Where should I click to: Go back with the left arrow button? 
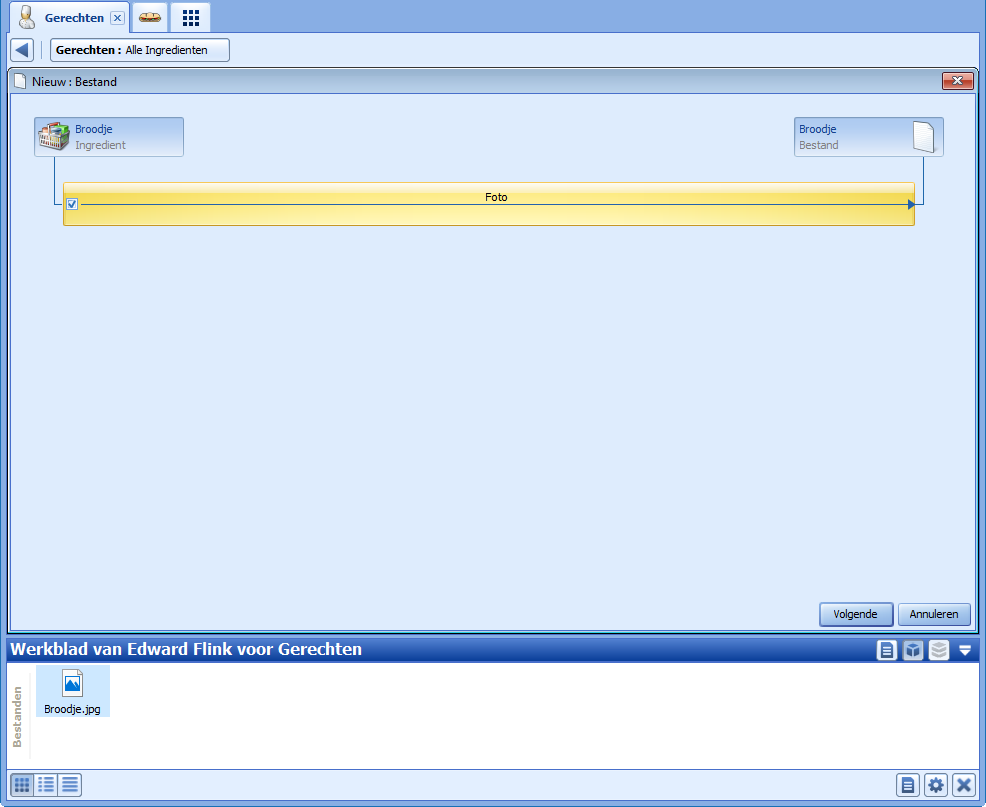click(23, 50)
